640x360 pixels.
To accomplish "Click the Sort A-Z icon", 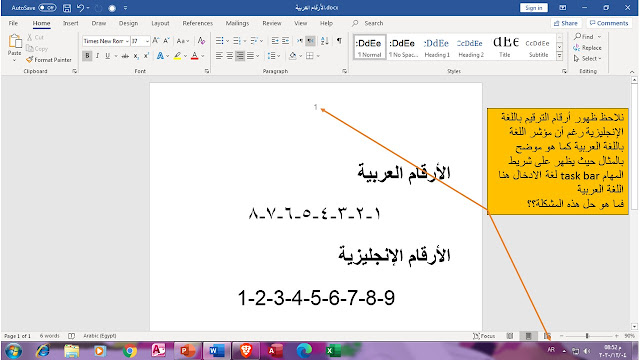I will (x=324, y=41).
